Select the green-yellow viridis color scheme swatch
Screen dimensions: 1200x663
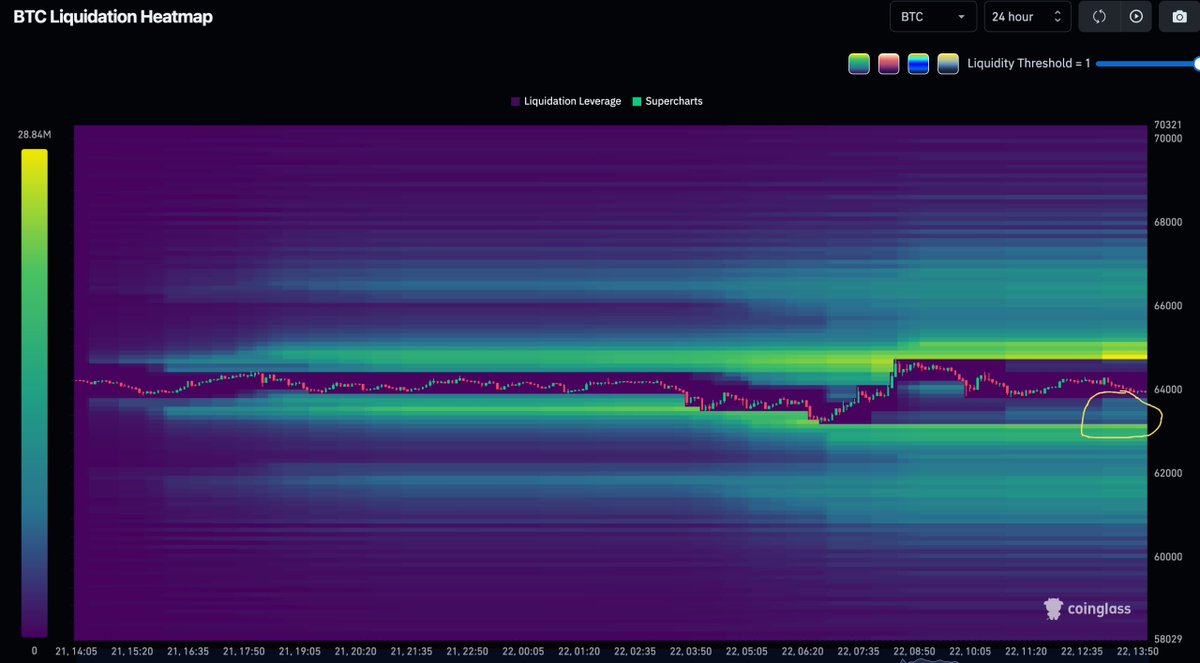click(x=859, y=64)
